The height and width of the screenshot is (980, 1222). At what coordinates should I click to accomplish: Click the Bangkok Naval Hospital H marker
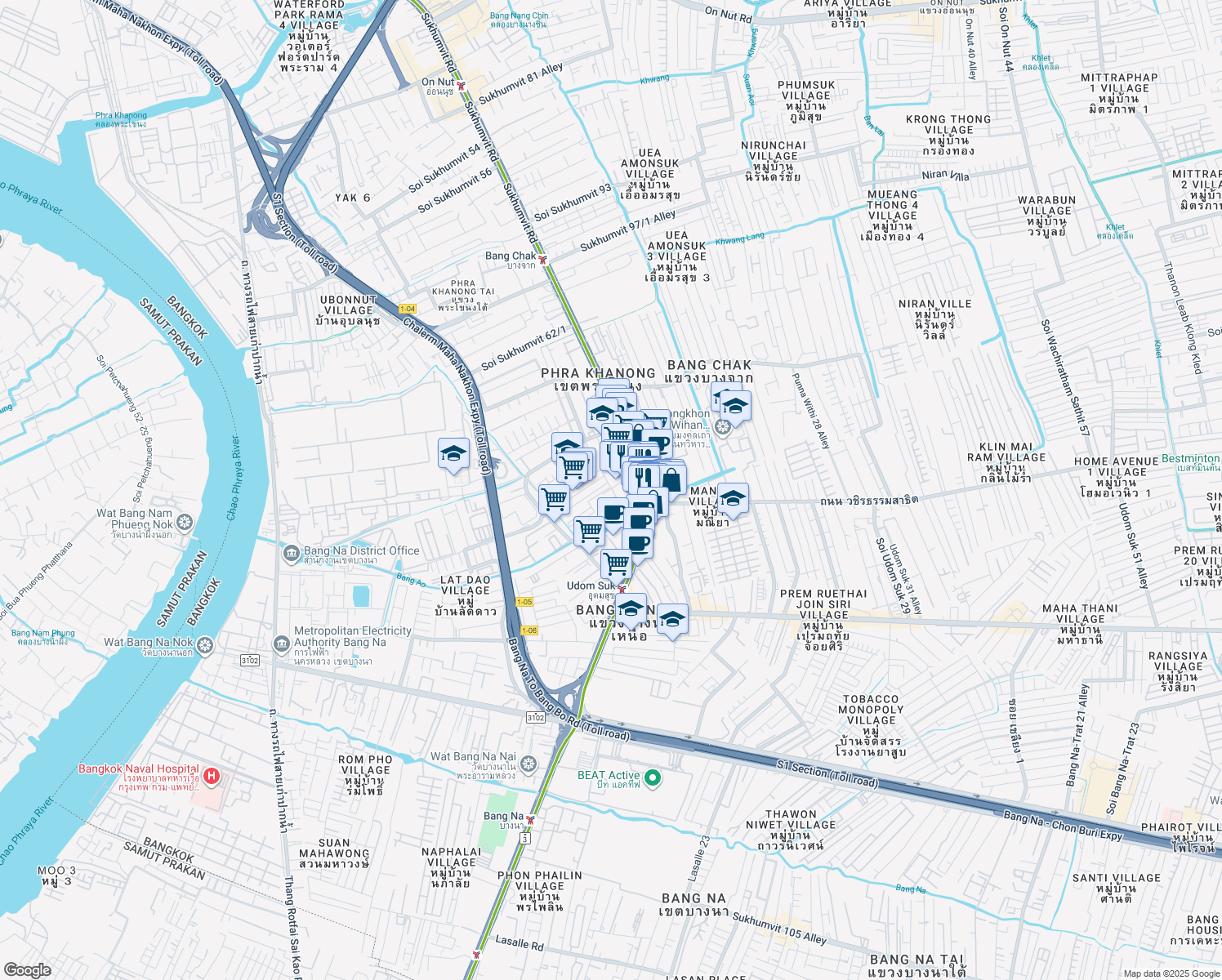(211, 776)
